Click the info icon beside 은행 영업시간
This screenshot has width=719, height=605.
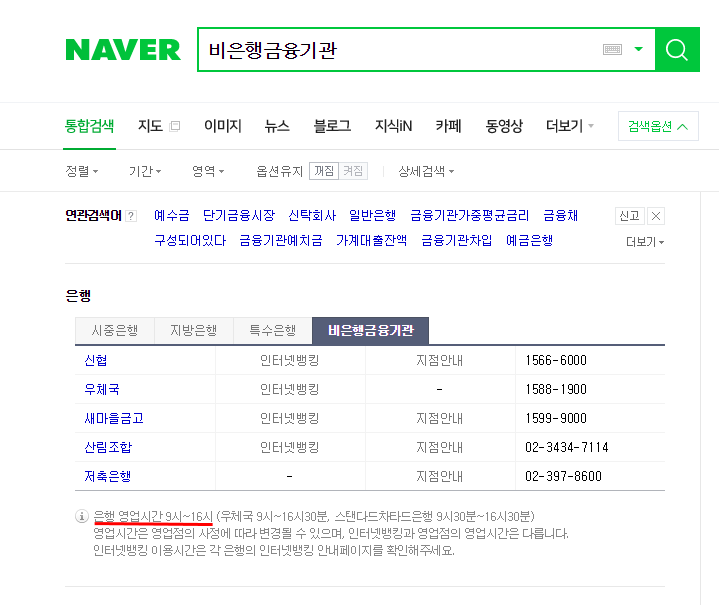82,516
